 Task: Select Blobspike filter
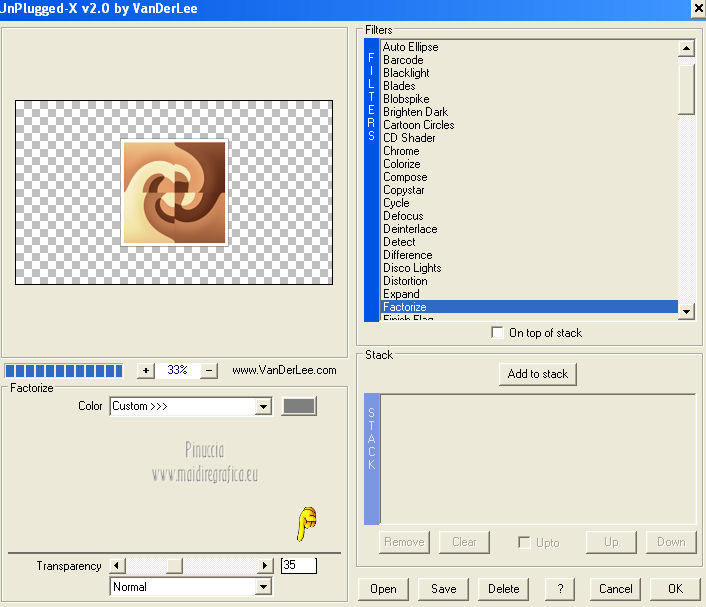click(529, 99)
